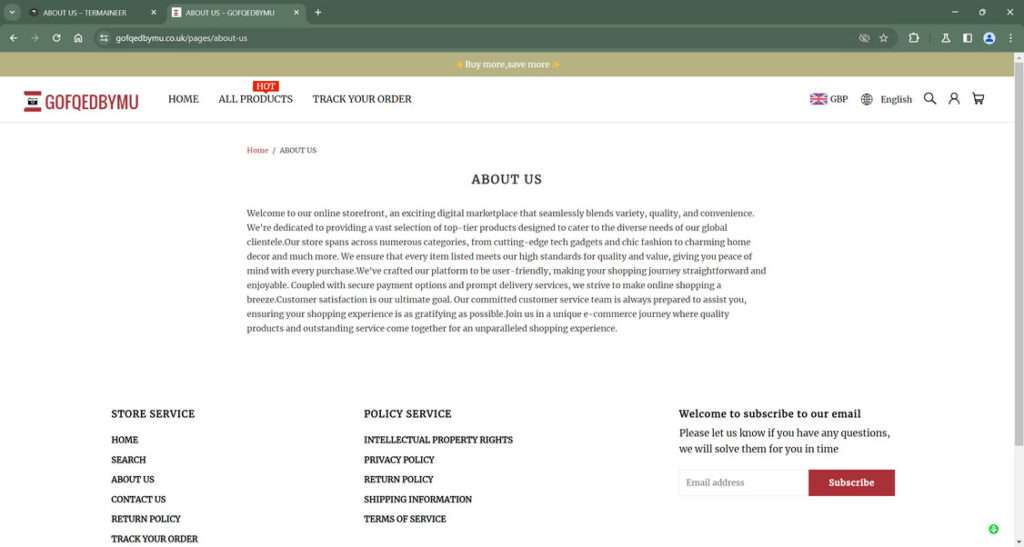Open HOME in the top navigation
1024x547 pixels.
click(x=184, y=99)
